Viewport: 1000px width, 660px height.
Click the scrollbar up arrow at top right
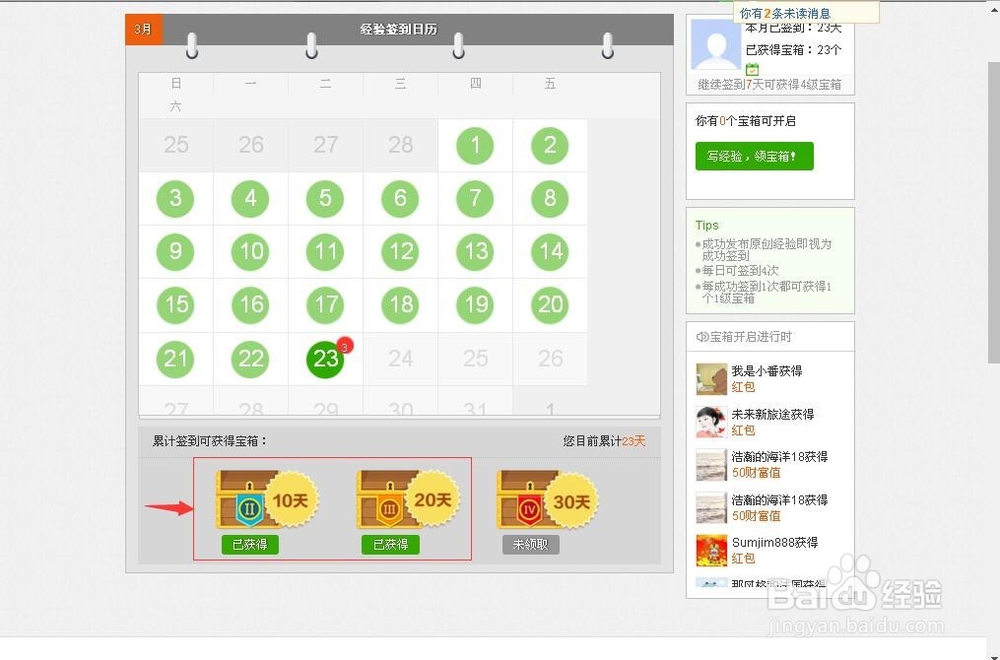point(994,8)
